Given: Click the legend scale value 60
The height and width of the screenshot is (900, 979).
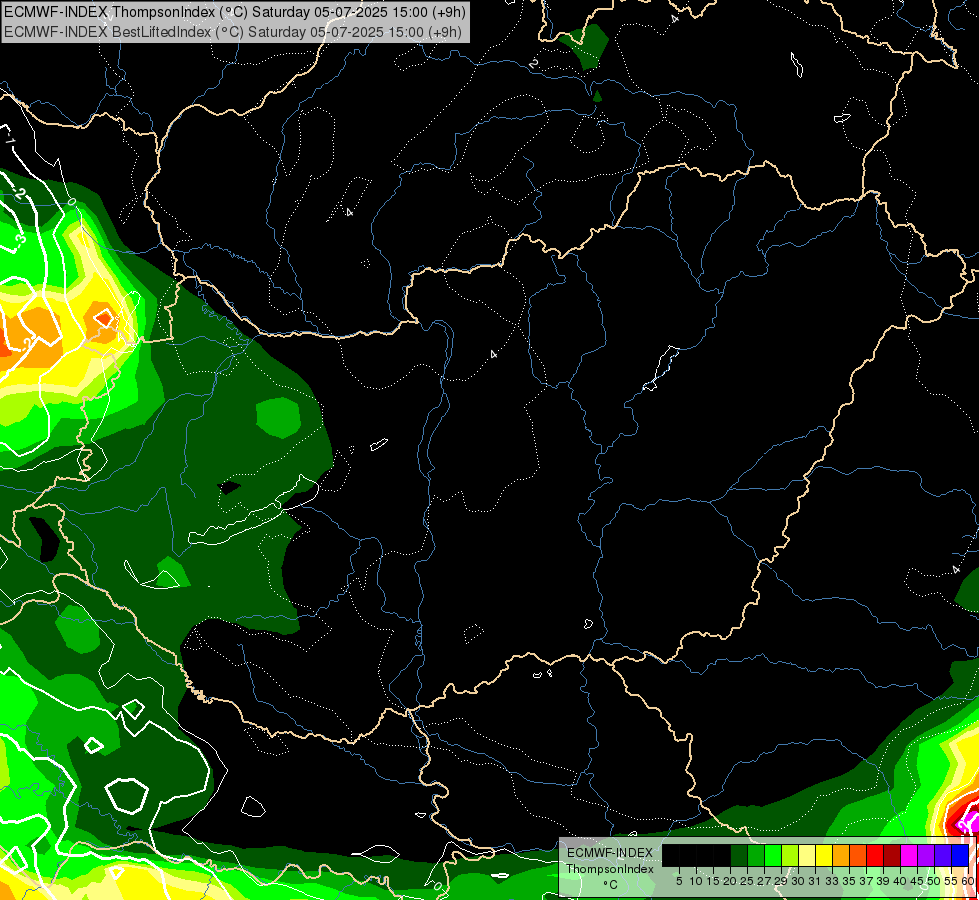Looking at the screenshot, I should pyautogui.click(x=968, y=881).
